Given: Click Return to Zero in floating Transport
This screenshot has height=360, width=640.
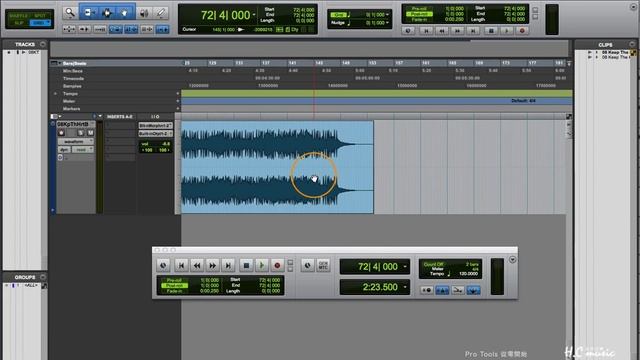Looking at the screenshot, I should 182,265.
